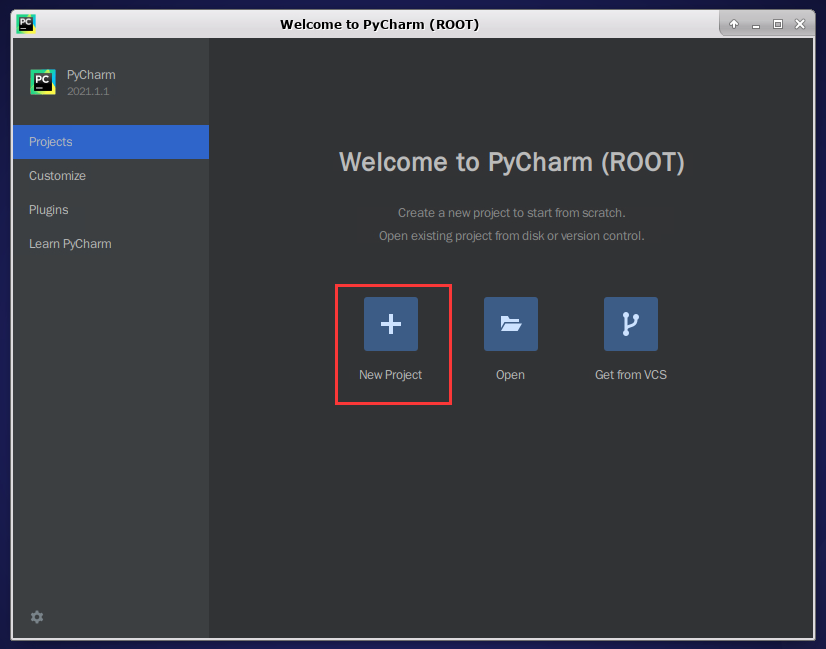This screenshot has height=649, width=826.
Task: Switch to the Customize tab
Action: 111,175
